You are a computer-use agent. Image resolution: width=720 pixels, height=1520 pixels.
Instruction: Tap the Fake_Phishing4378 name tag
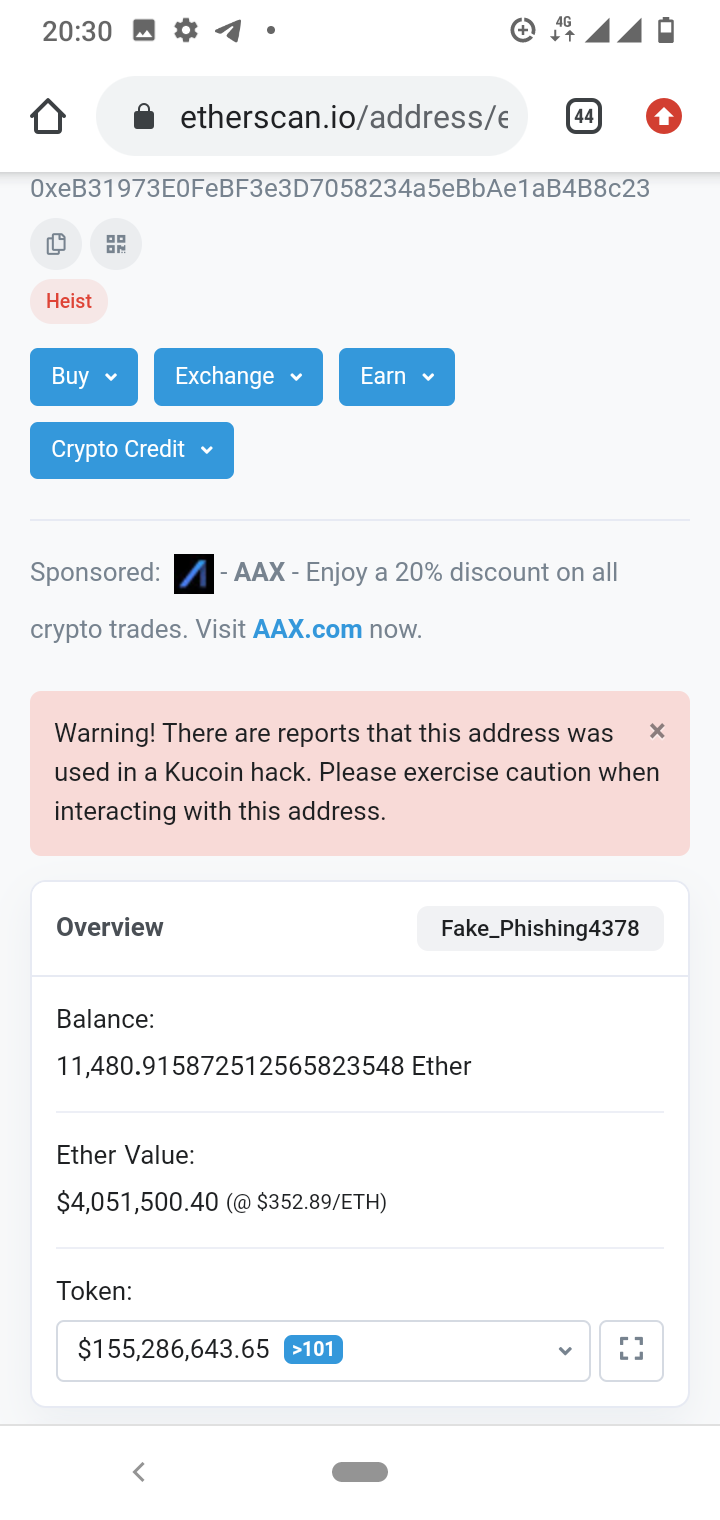coord(540,928)
